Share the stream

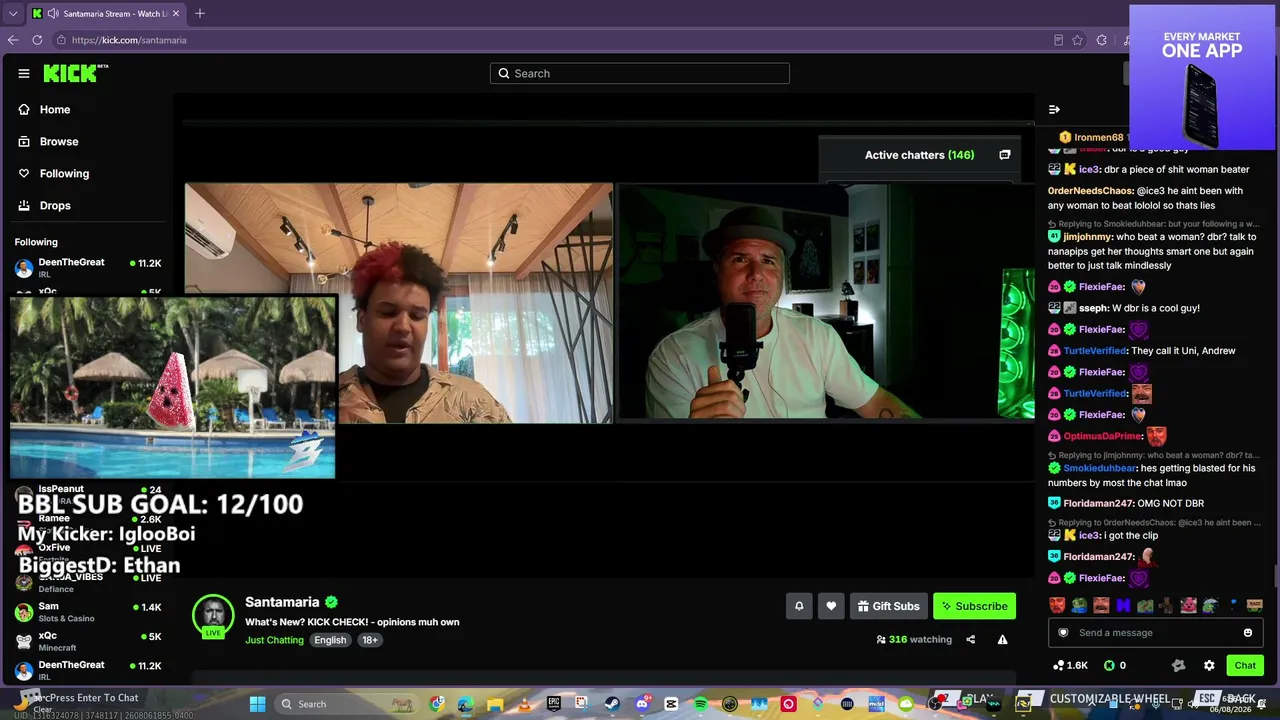tap(970, 640)
